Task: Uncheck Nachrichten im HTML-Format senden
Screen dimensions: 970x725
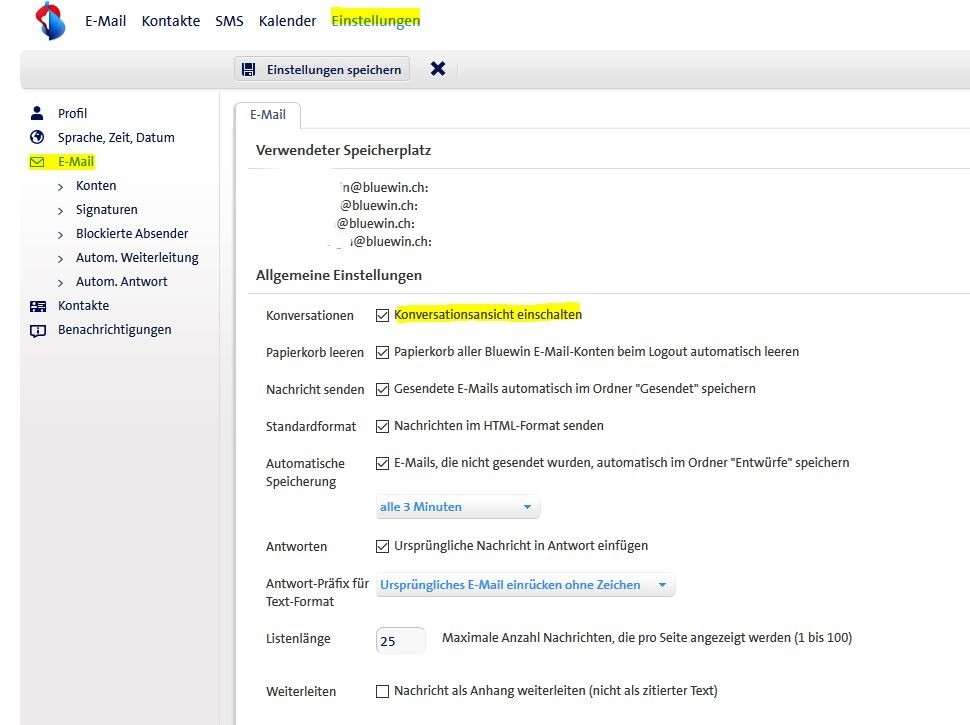Action: click(382, 425)
